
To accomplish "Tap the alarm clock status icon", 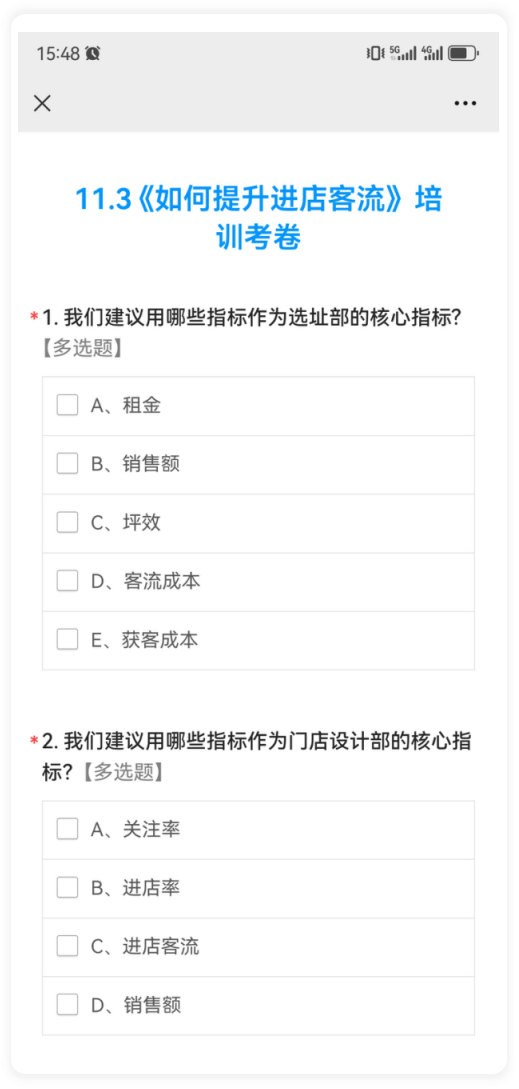I will coord(92,53).
